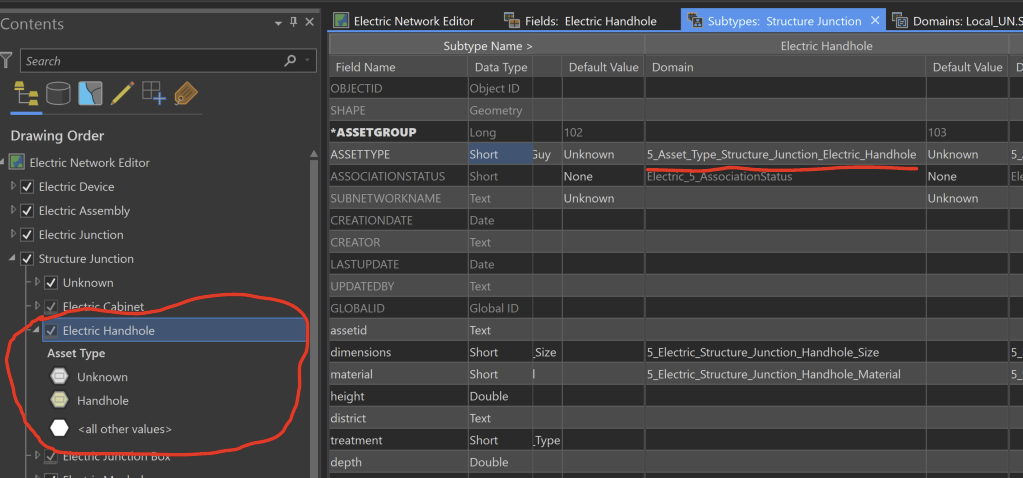Click the Subtype Name > header cell

point(487,46)
